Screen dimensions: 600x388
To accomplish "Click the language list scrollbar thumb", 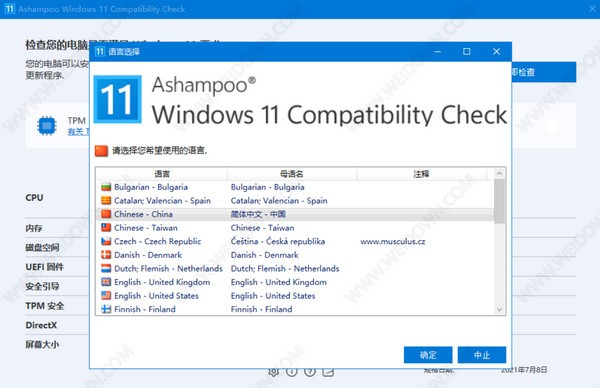I will pos(499,201).
